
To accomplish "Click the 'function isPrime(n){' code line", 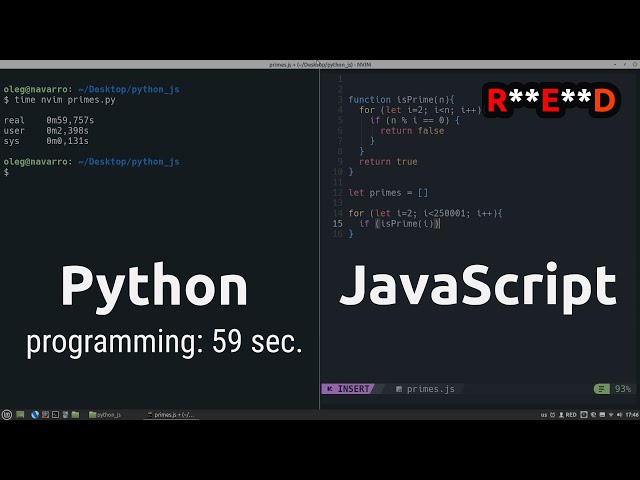I will 401,100.
